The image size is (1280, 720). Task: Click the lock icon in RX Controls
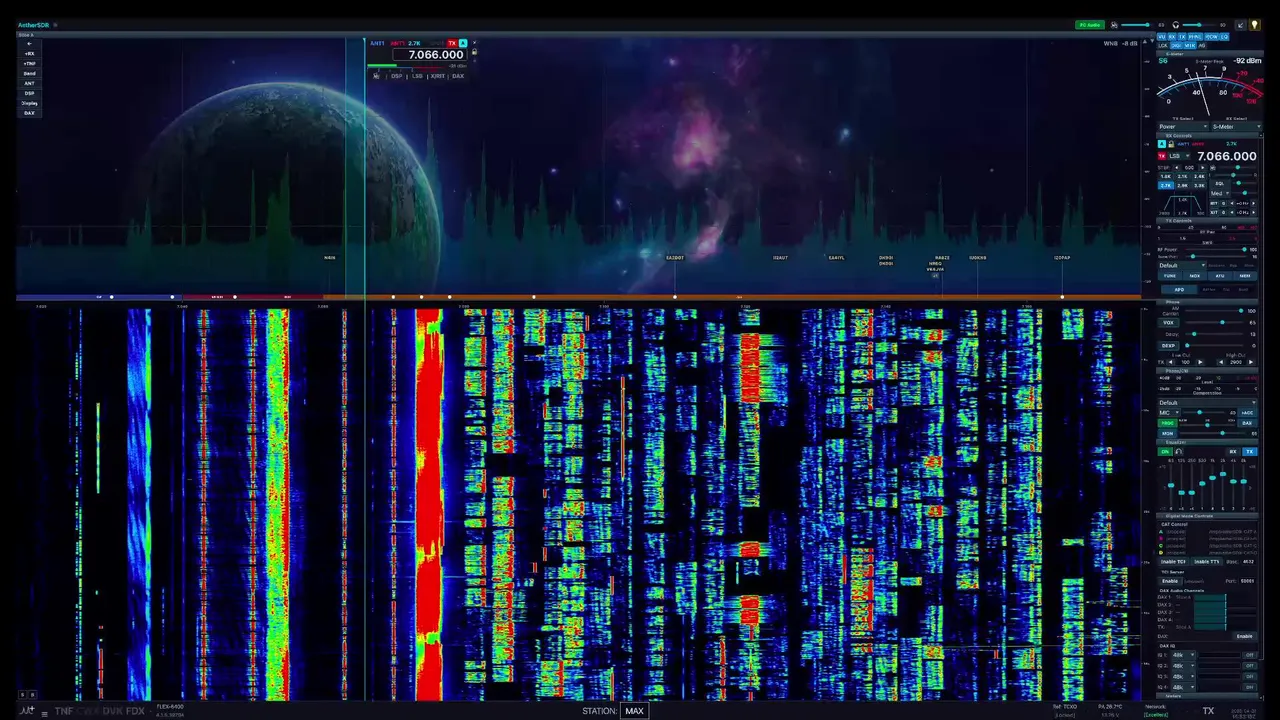[1171, 144]
